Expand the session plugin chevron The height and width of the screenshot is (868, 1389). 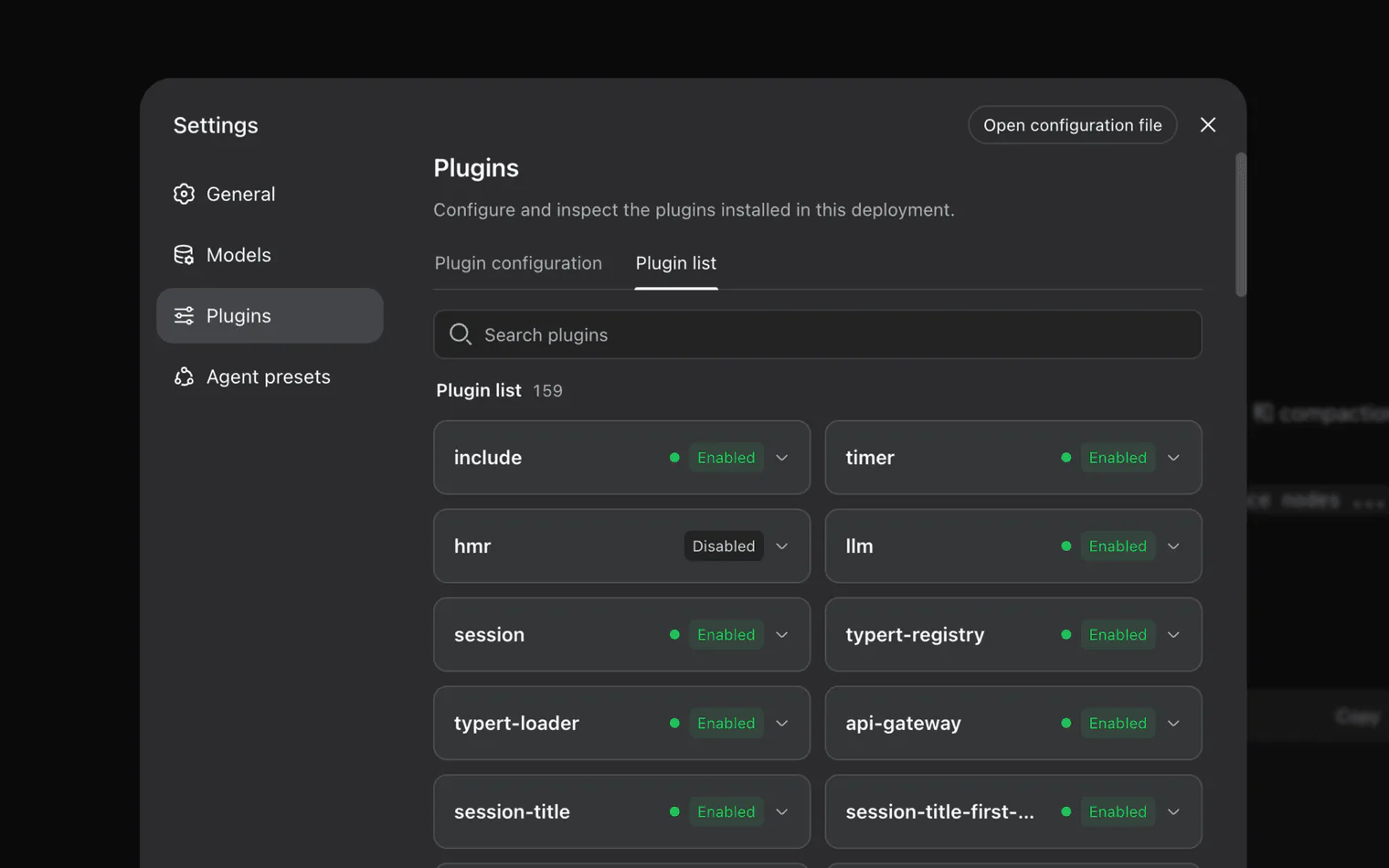782,635
